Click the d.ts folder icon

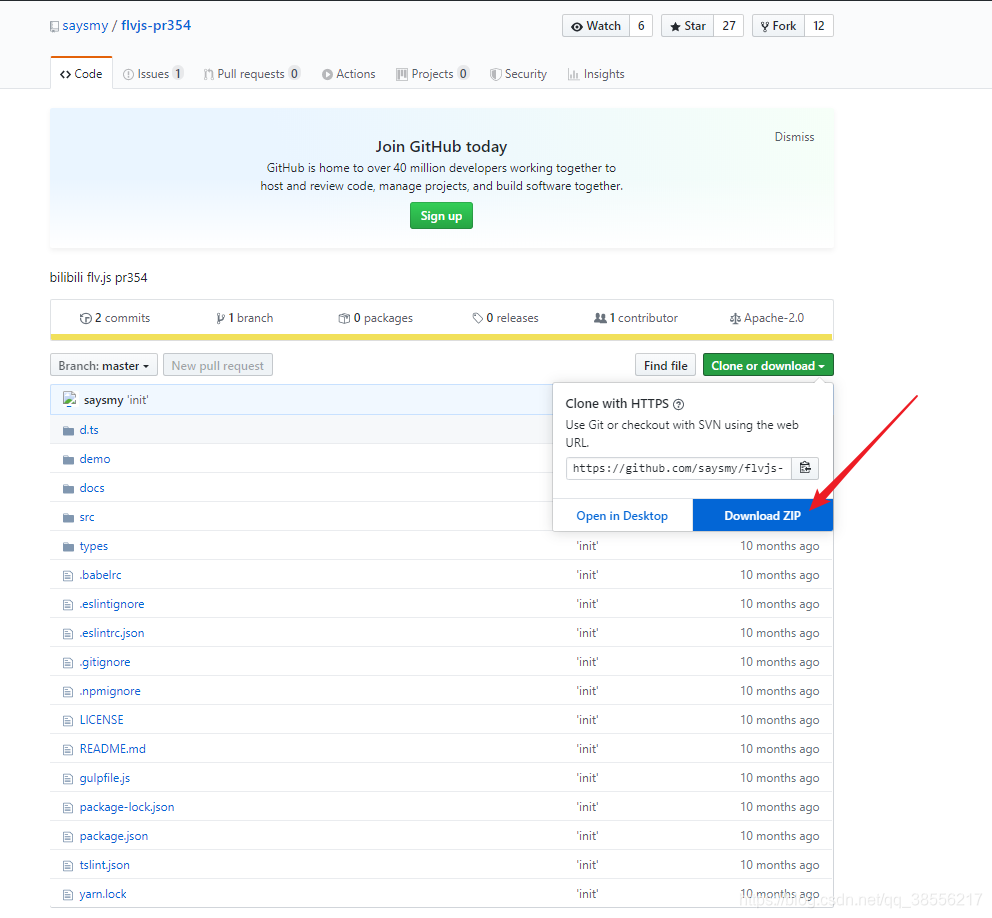68,431
